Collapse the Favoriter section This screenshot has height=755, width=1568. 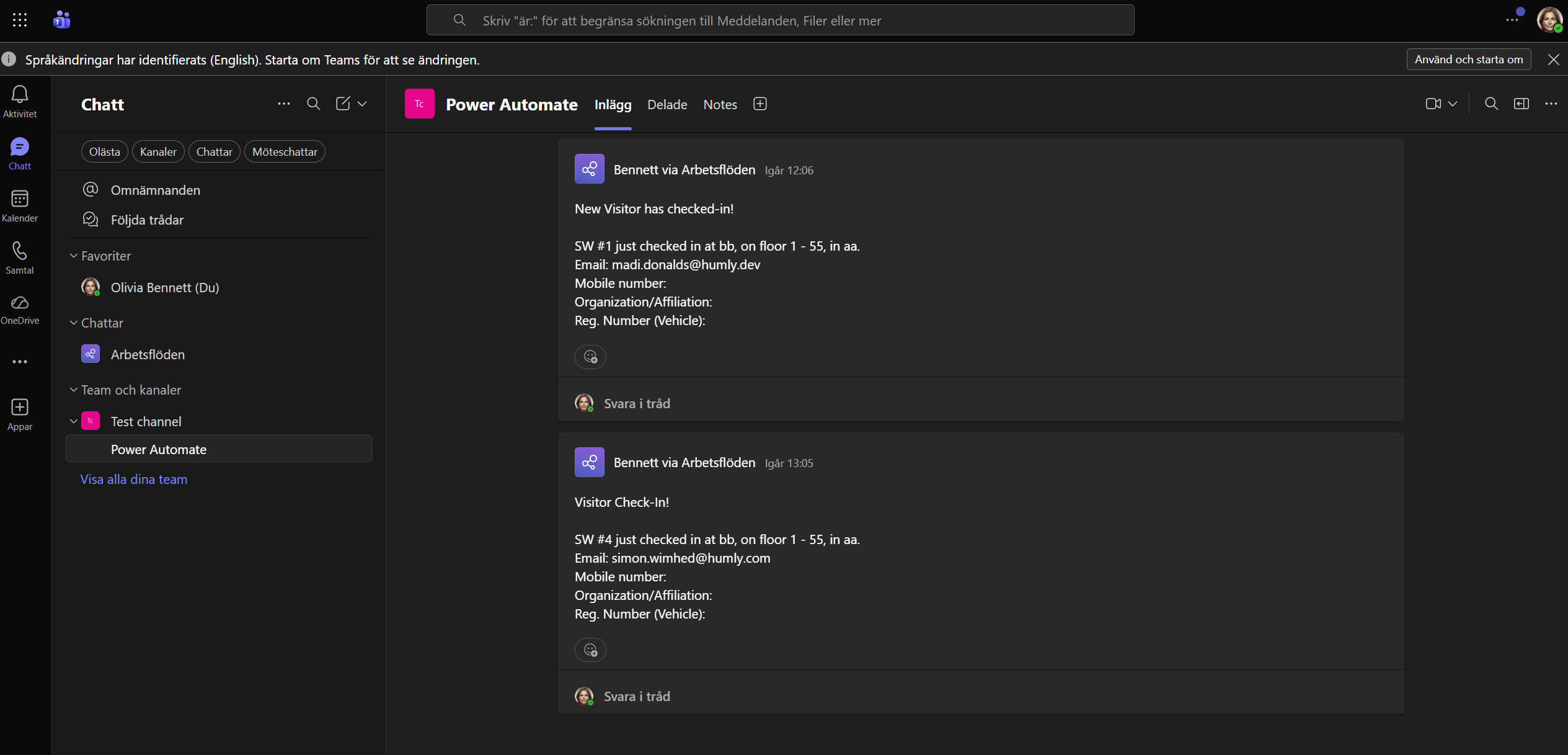[74, 256]
